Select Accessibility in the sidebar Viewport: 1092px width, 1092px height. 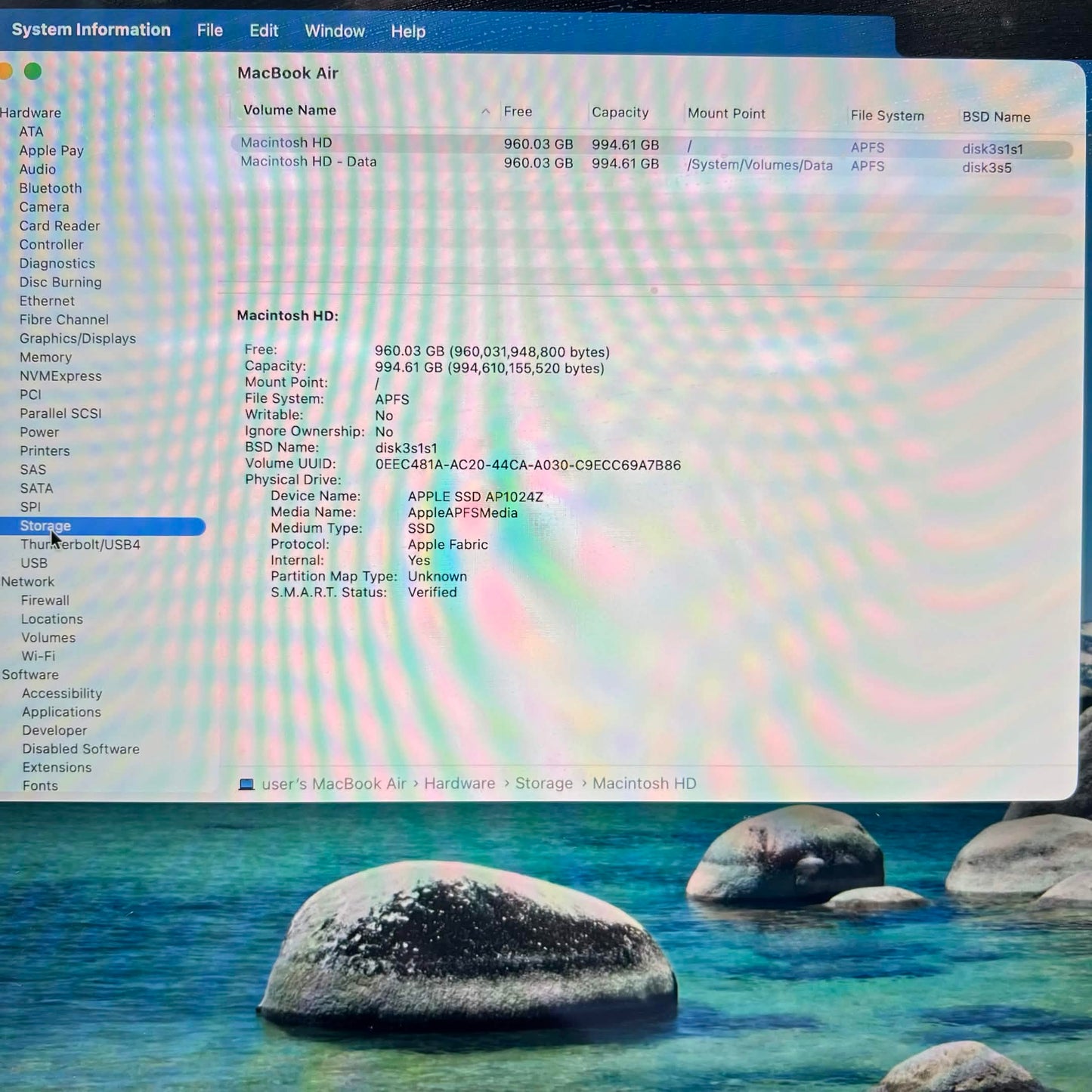(62, 694)
